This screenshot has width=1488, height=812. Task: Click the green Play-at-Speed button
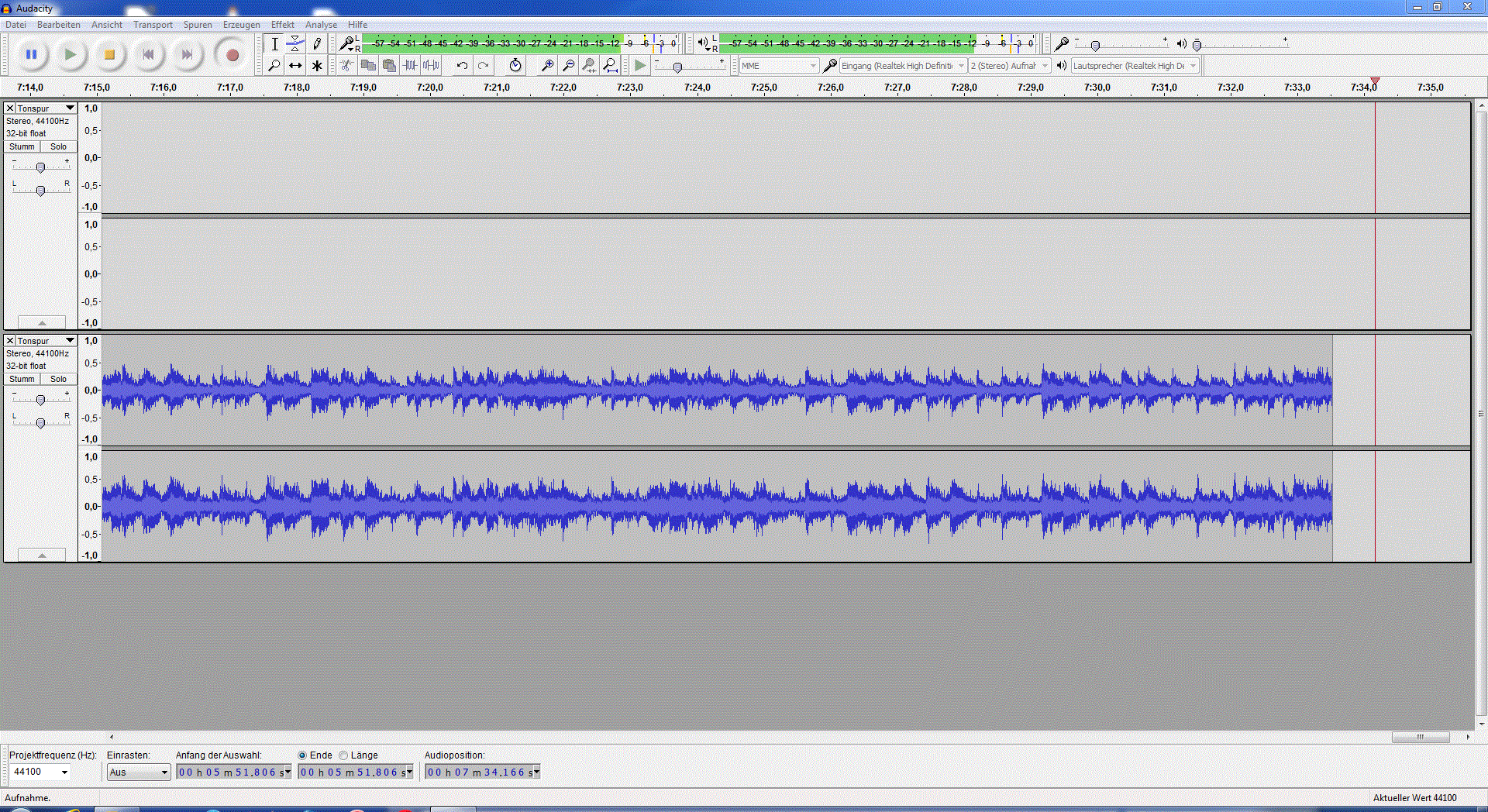coord(639,66)
